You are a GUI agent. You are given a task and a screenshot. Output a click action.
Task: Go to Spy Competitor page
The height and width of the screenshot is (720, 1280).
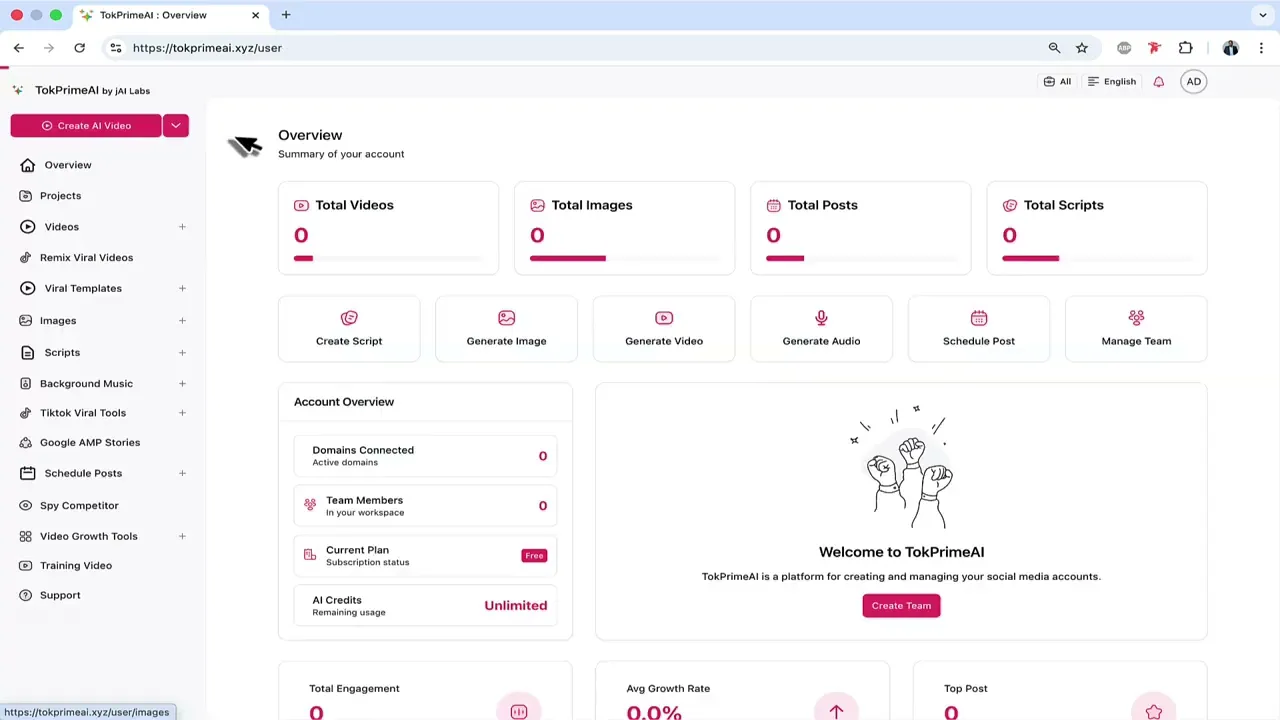[x=79, y=506]
